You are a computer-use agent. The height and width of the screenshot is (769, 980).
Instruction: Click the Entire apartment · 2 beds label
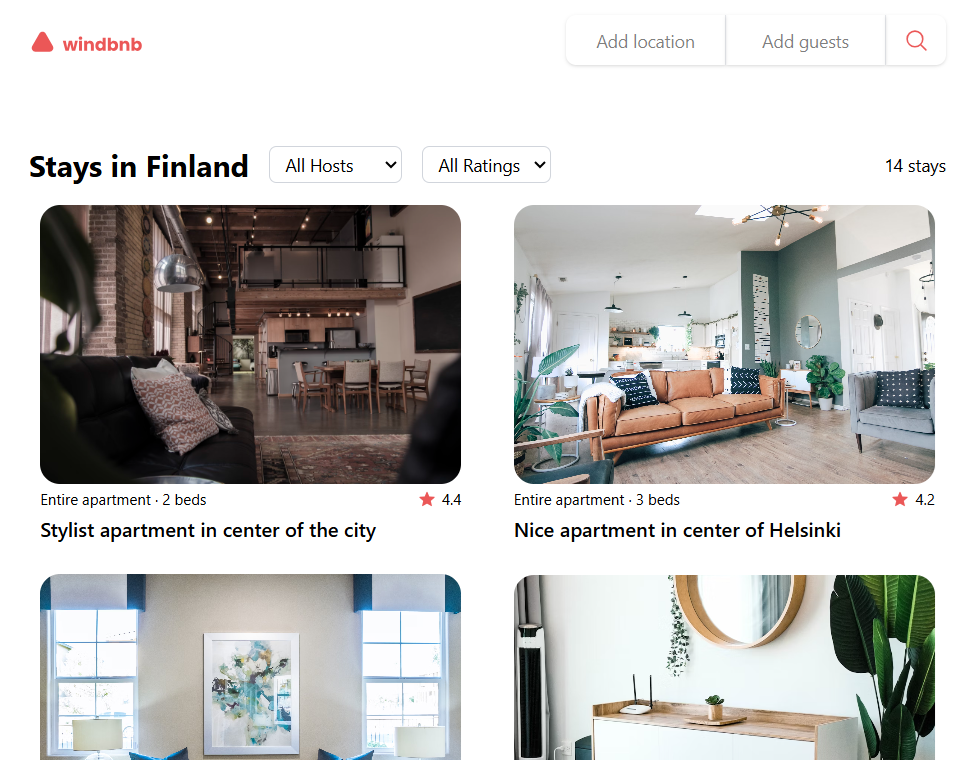[123, 500]
